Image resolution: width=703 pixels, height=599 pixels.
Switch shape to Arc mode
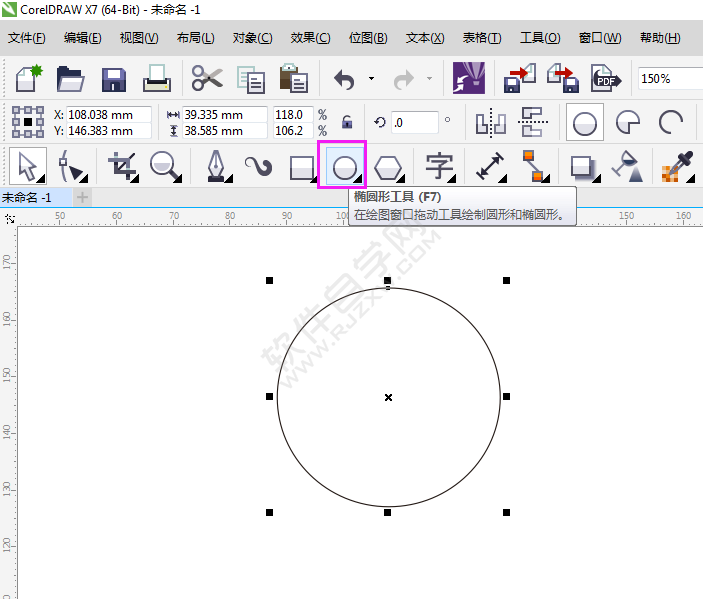671,122
